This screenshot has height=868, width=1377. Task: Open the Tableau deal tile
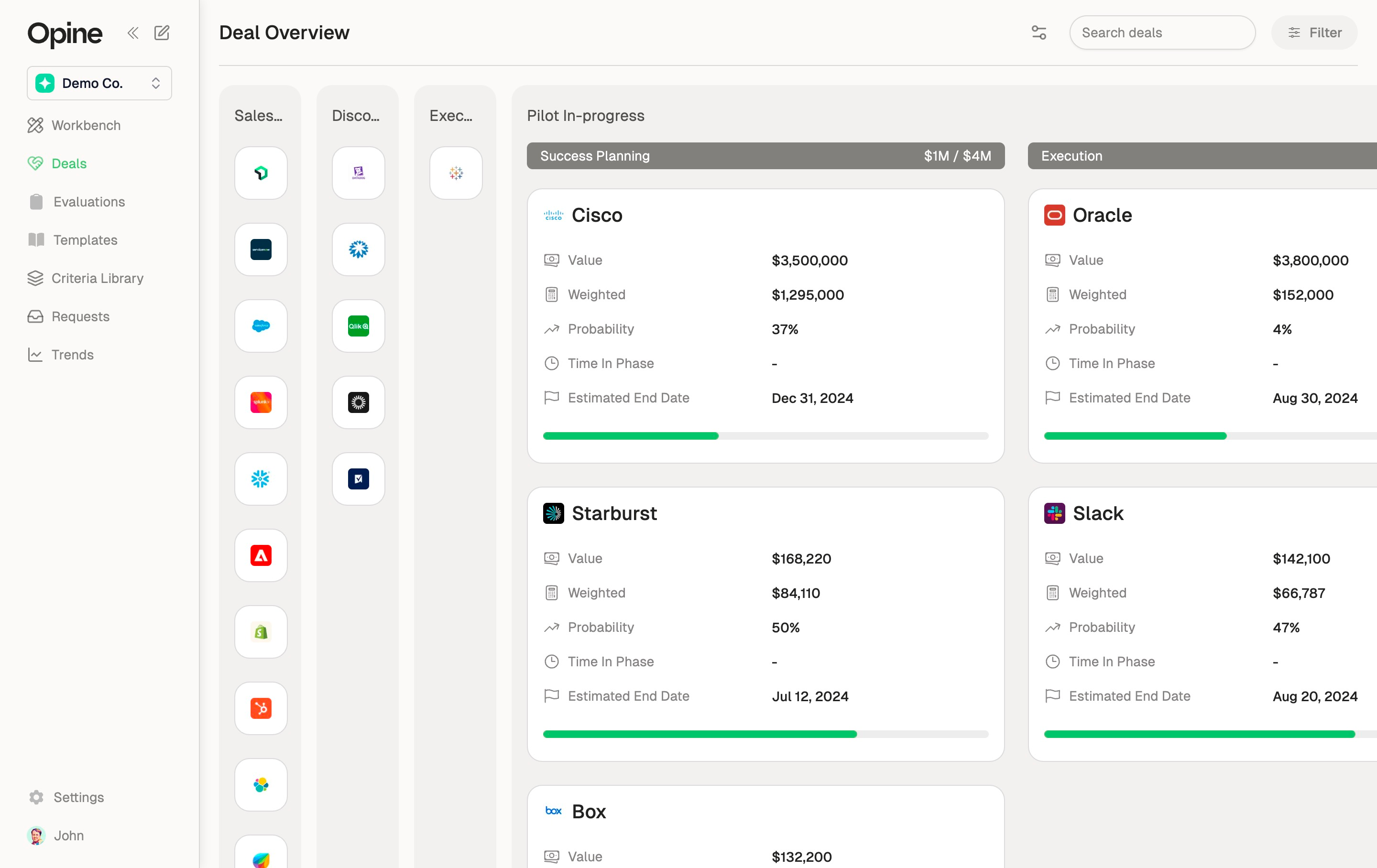pos(456,173)
